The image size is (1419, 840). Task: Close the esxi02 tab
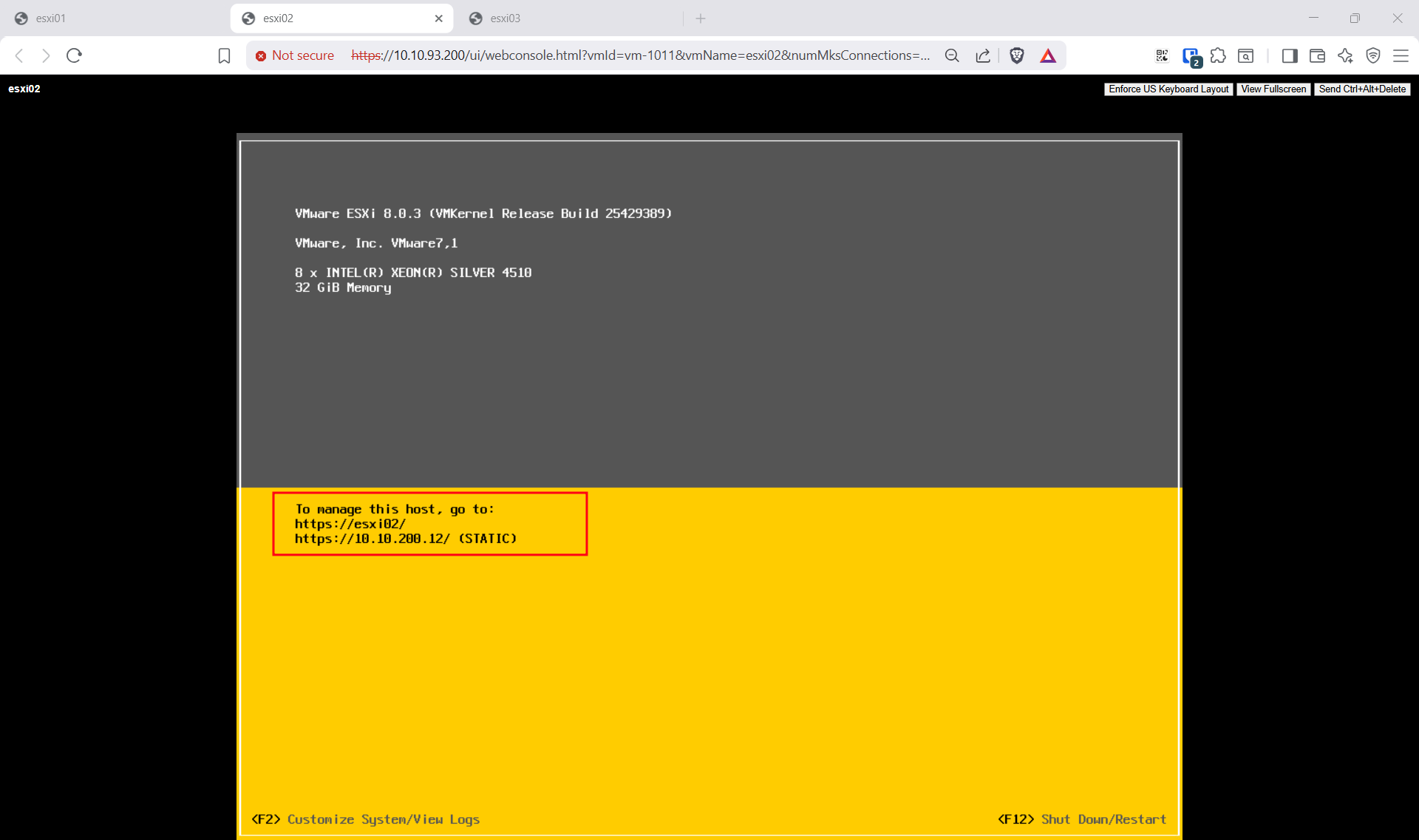pyautogui.click(x=439, y=18)
